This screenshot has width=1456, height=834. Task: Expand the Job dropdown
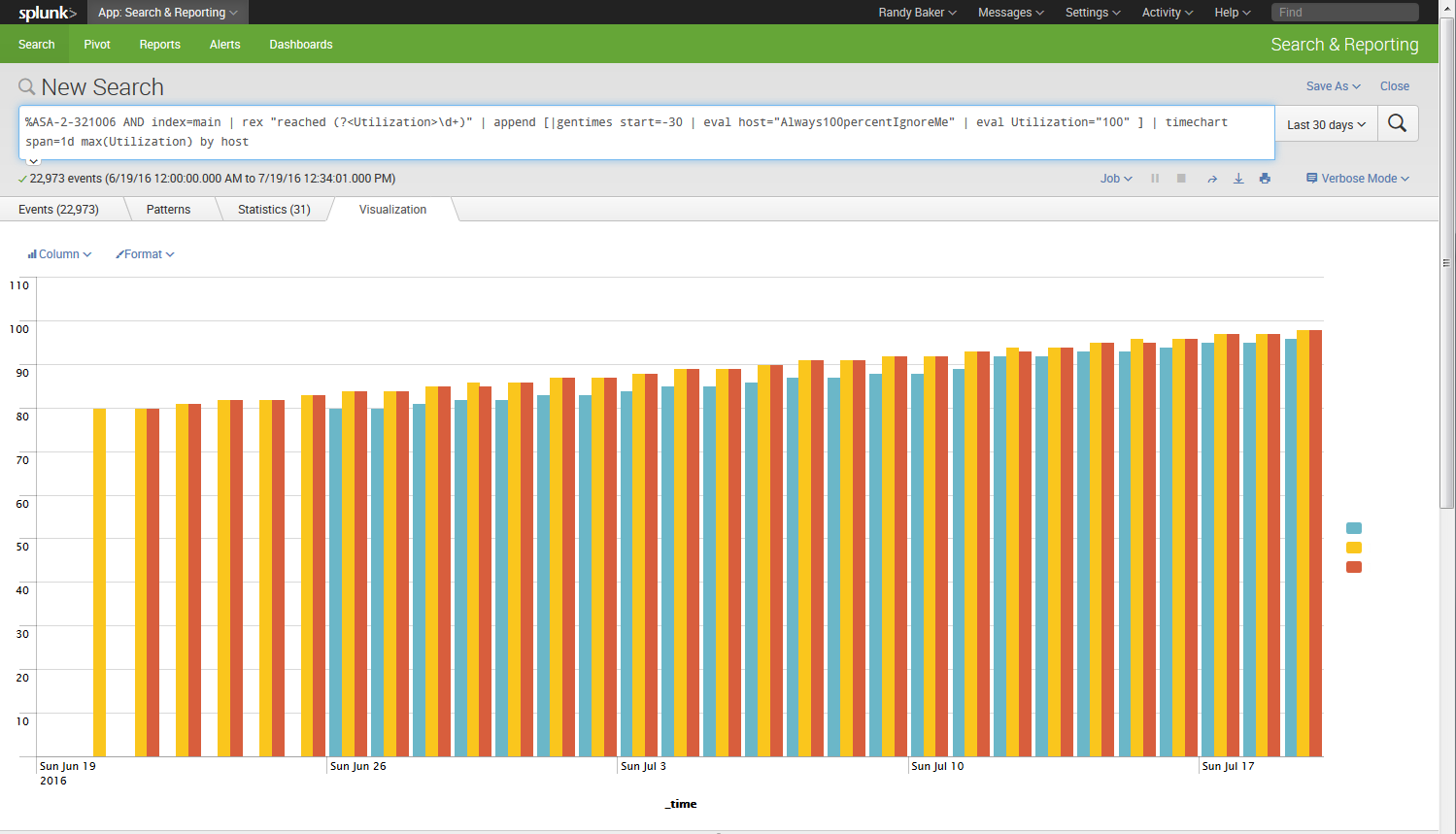[1115, 178]
